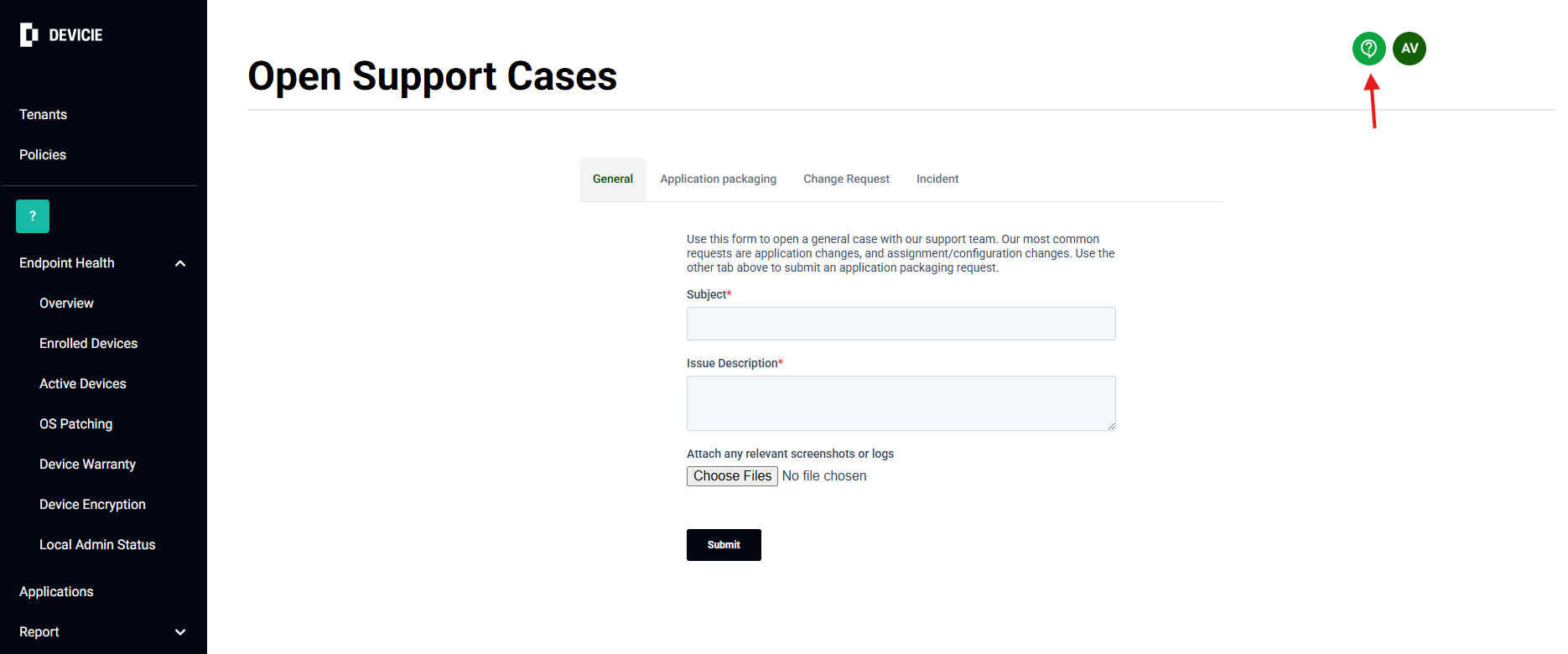Click the Devicie logo in the sidebar

click(60, 34)
